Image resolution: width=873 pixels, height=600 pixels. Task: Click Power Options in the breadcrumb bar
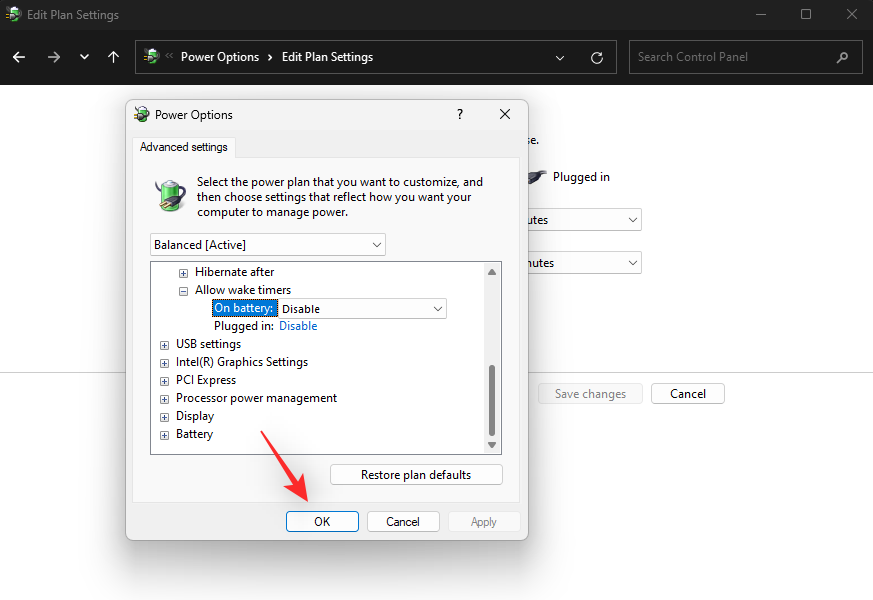pos(220,57)
